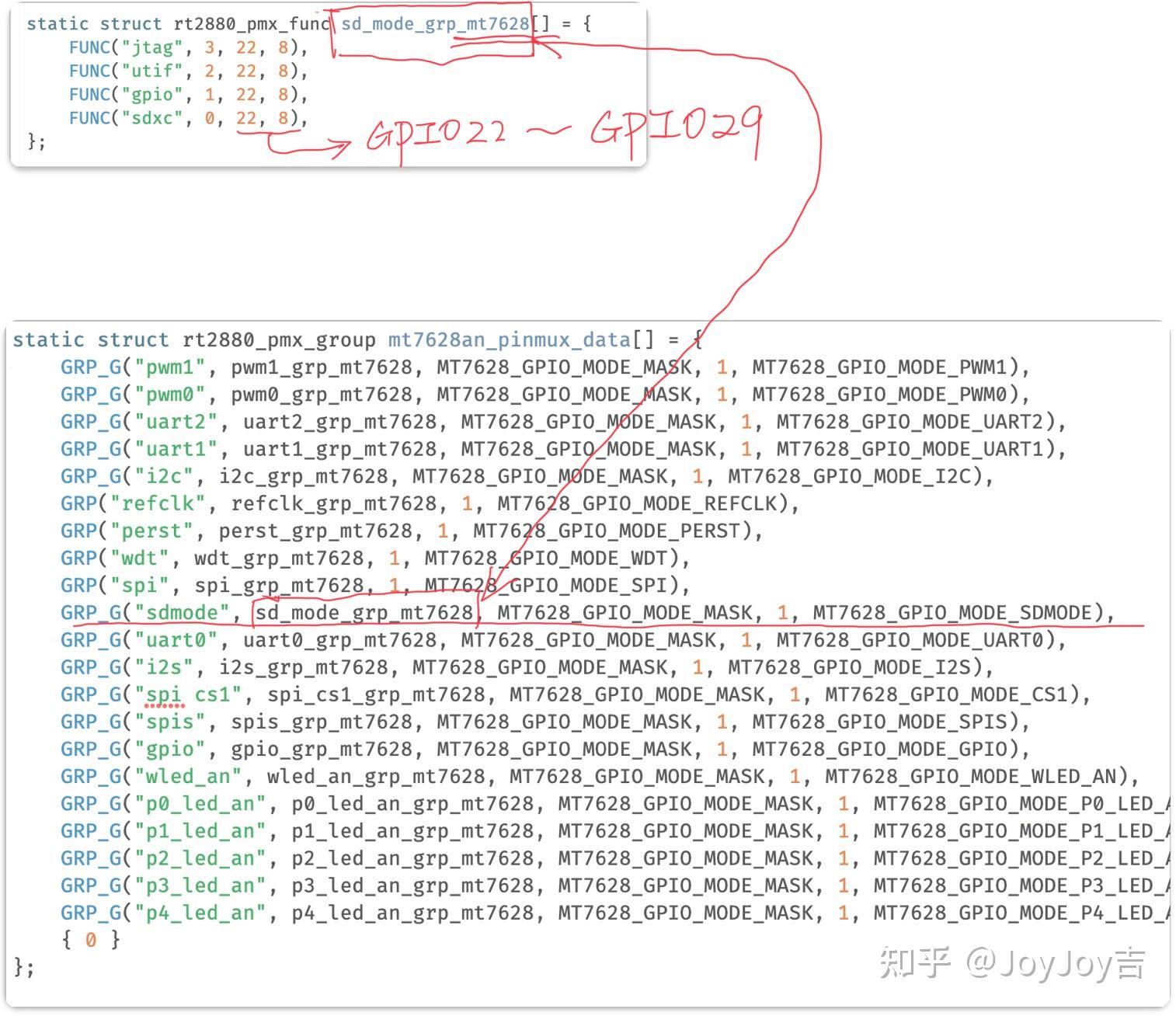
Task: Click the "sdmode" underlined string
Action: pos(183,613)
